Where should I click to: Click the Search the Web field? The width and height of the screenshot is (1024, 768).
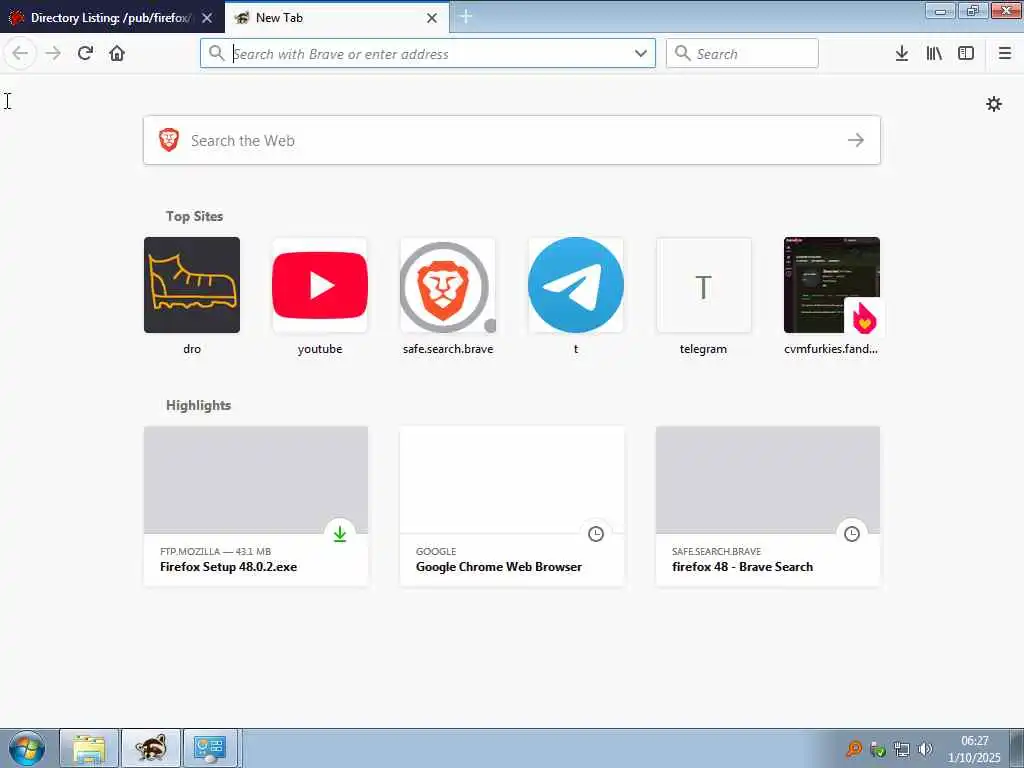511,140
